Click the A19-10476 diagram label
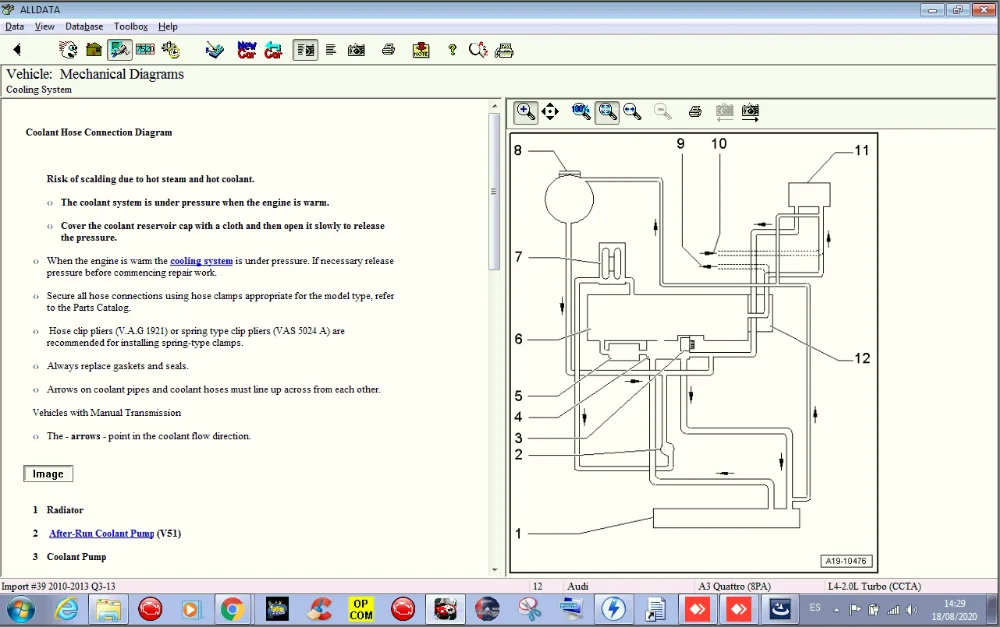 [846, 561]
